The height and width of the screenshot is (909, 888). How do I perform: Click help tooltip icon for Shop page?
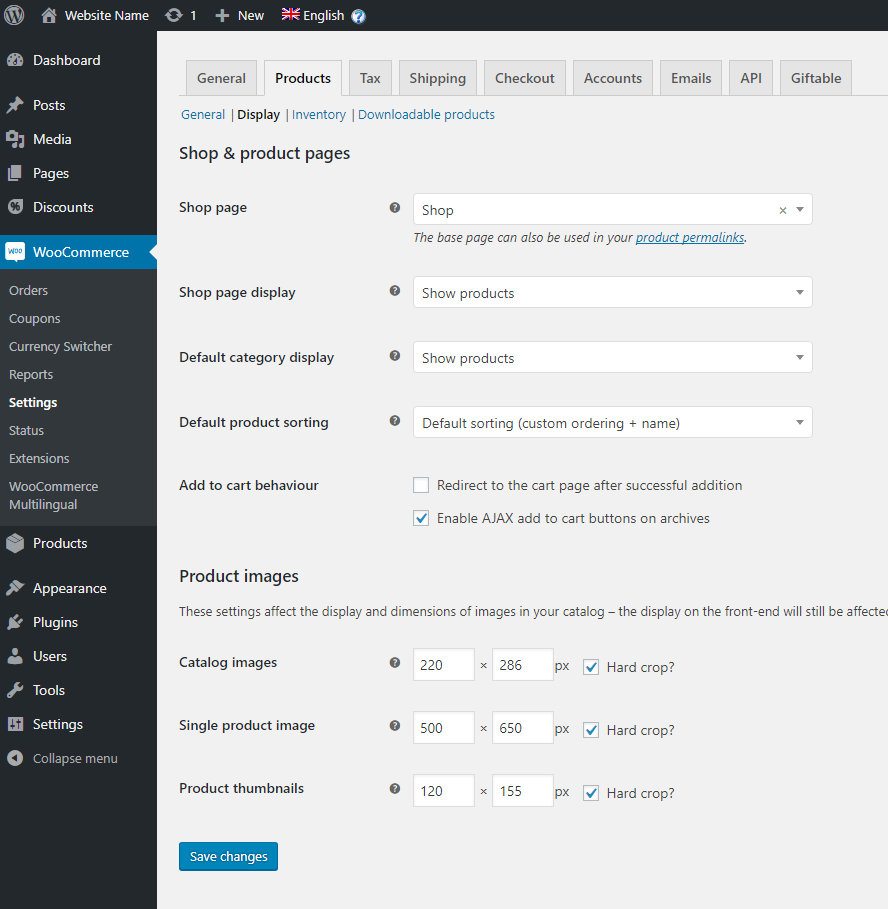394,208
